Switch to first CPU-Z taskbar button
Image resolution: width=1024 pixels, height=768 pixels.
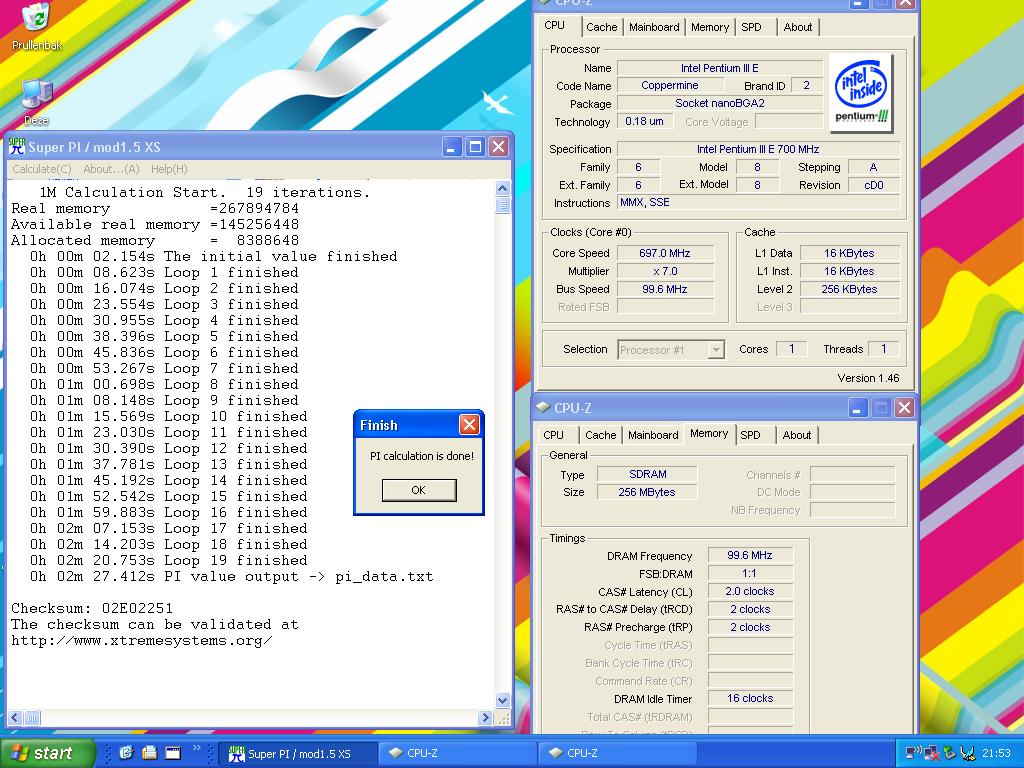click(458, 754)
